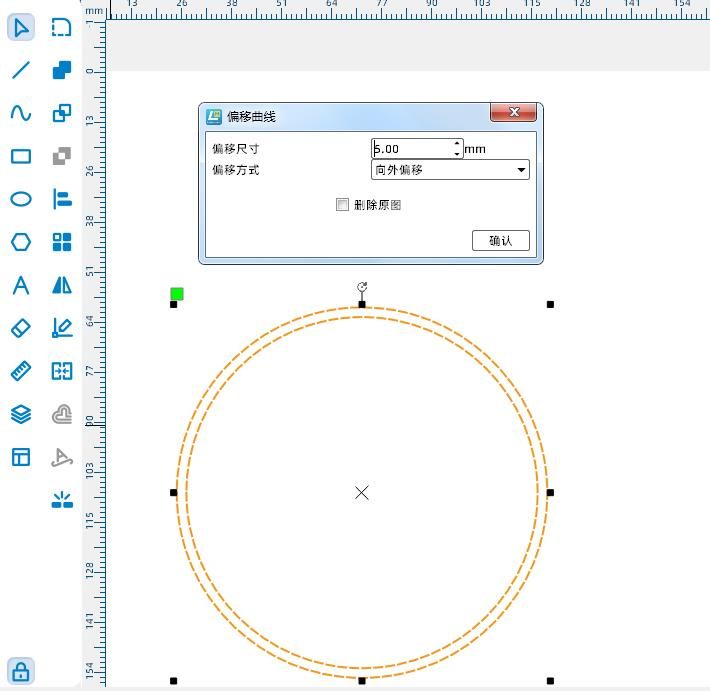Pick the rectangle shape tool
This screenshot has height=691, width=710.
21,156
